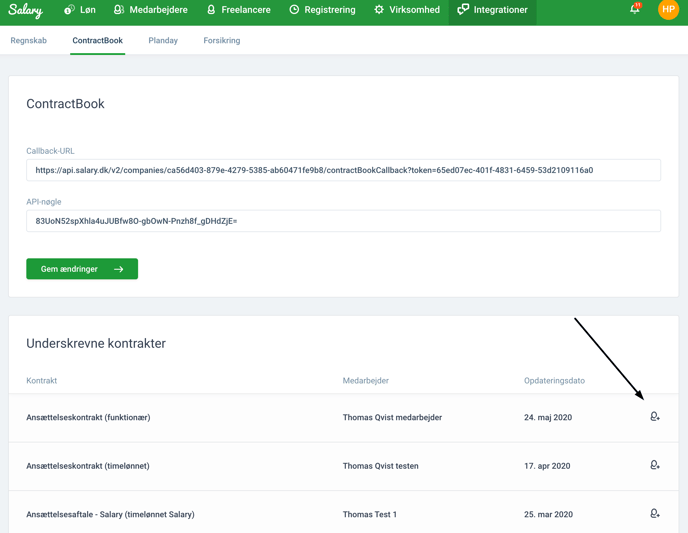
Task: Open the notifications bell
Action: click(635, 9)
